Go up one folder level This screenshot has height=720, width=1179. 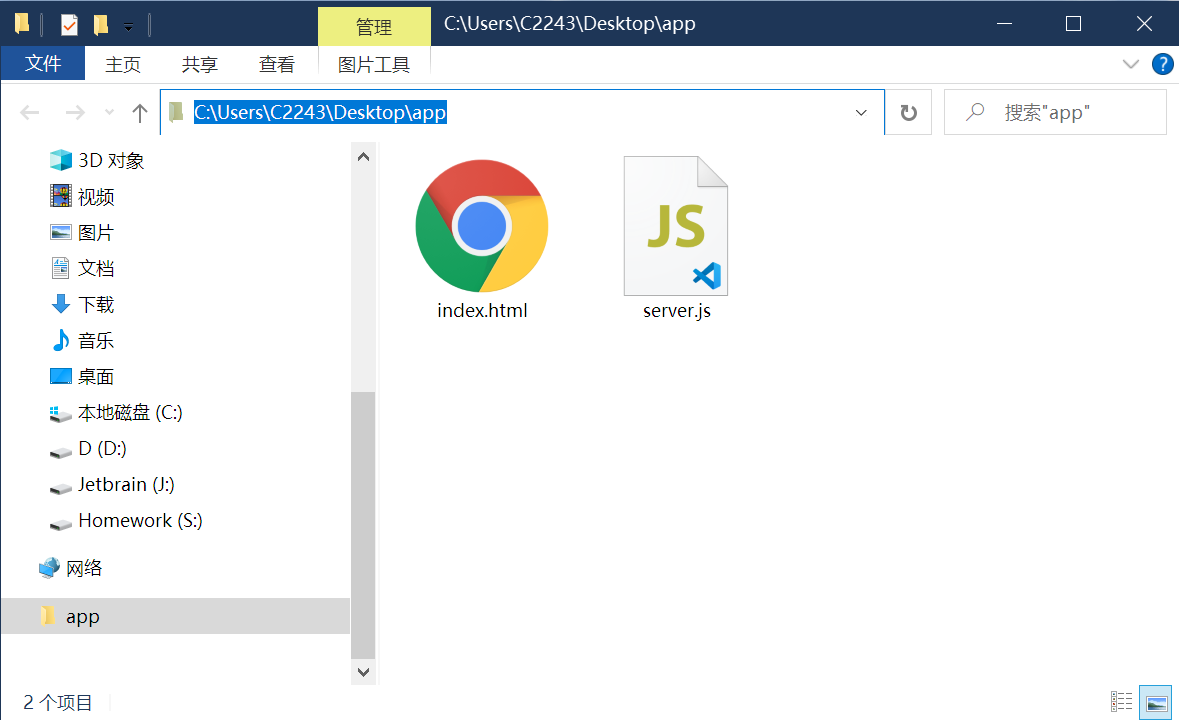(x=140, y=113)
